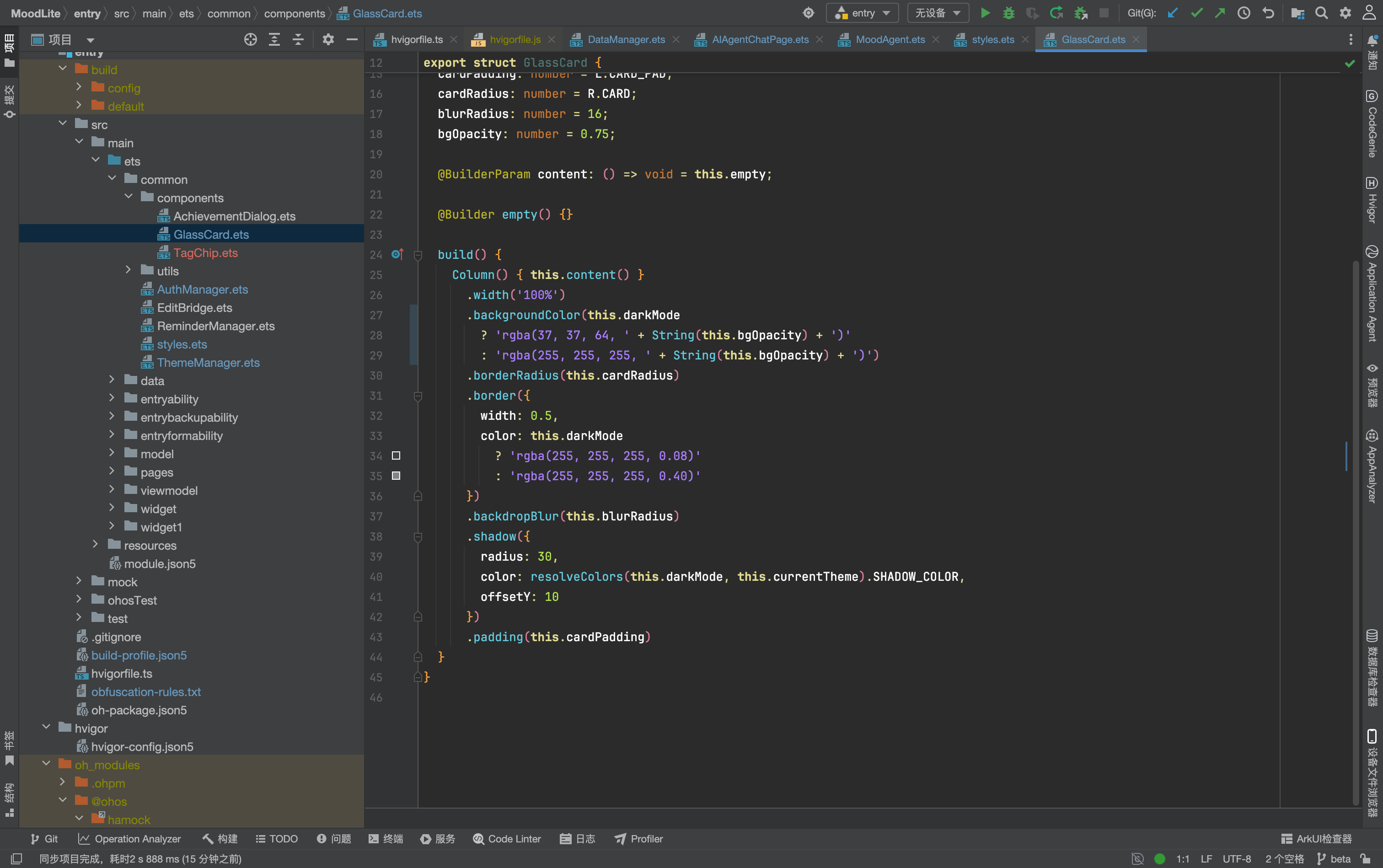Click the components breadcrumb
The height and width of the screenshot is (868, 1383).
pos(295,13)
